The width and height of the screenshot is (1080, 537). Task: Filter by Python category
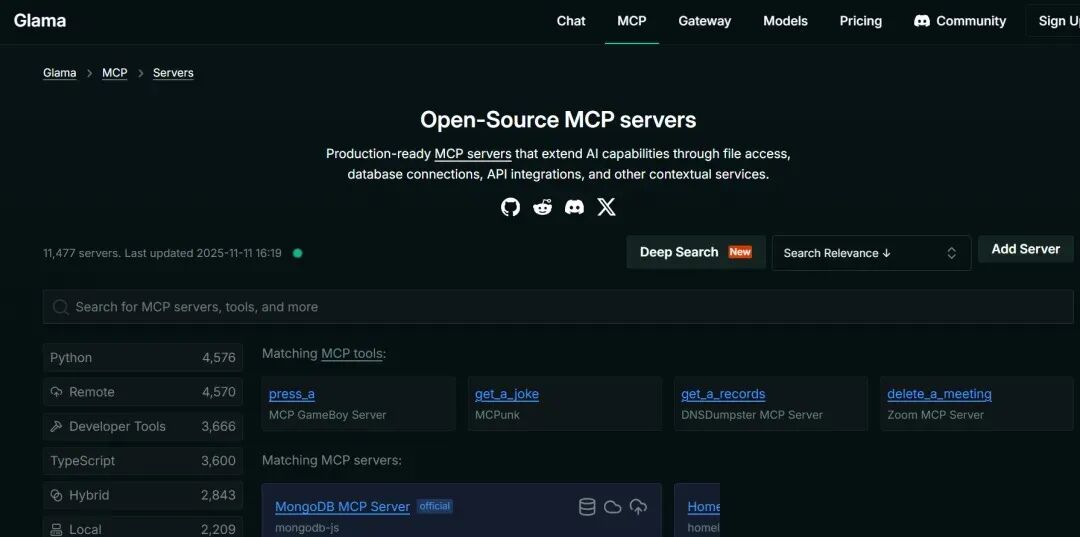143,358
